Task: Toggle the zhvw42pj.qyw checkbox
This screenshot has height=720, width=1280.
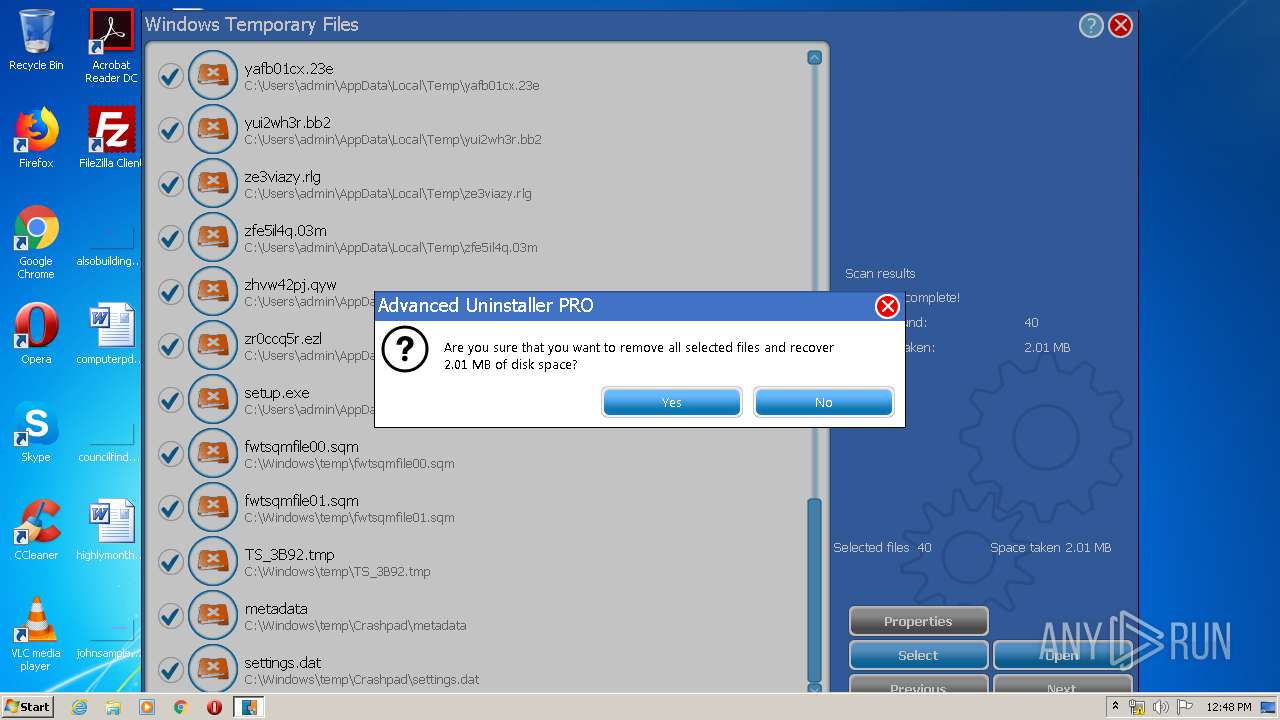Action: tap(171, 292)
